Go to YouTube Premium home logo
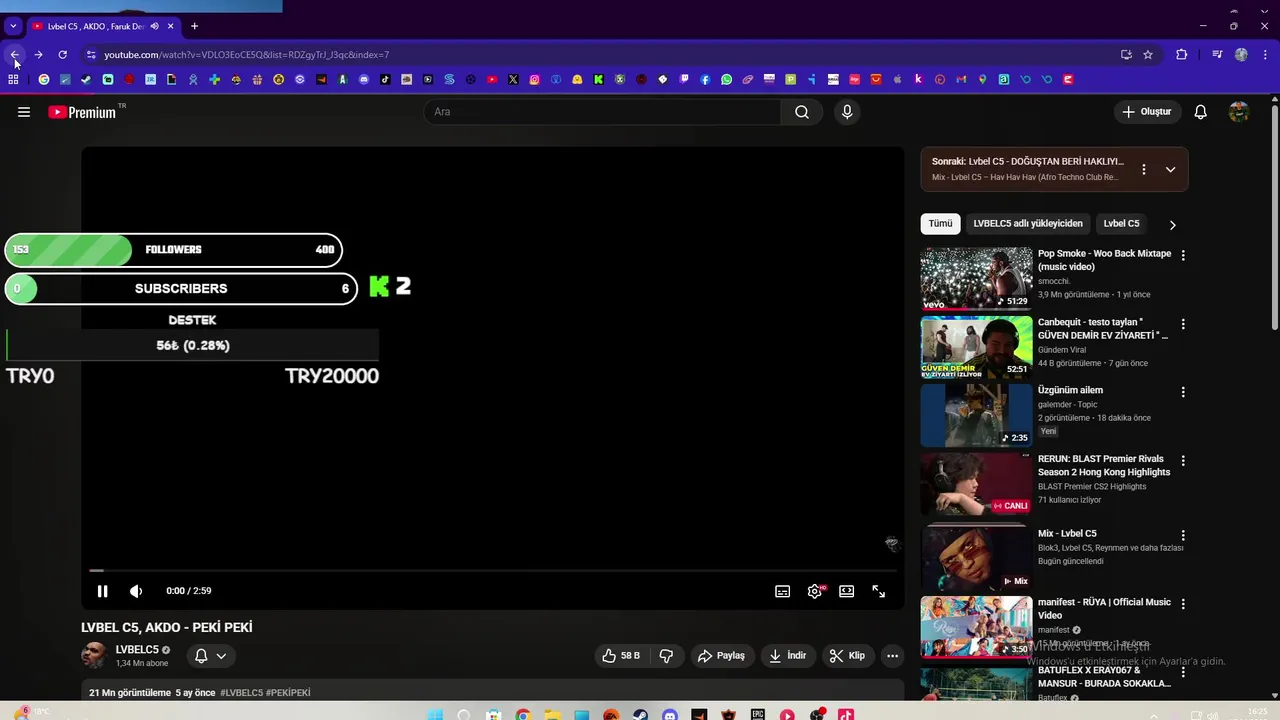The height and width of the screenshot is (720, 1280). [82, 112]
